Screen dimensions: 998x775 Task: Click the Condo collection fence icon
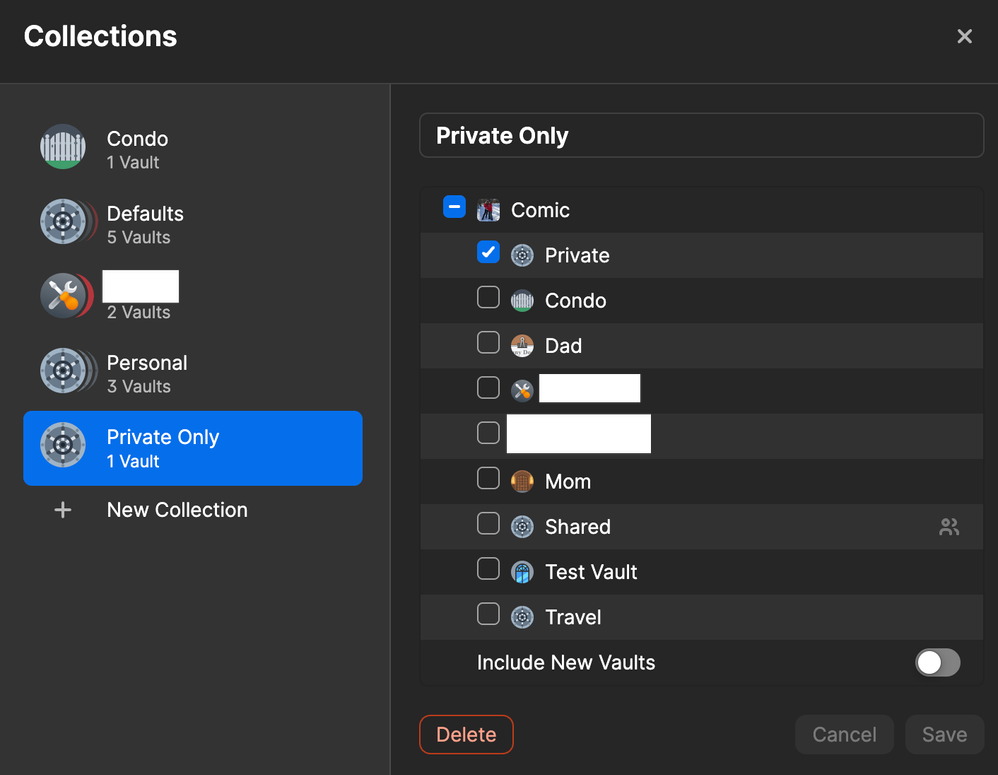pos(63,147)
